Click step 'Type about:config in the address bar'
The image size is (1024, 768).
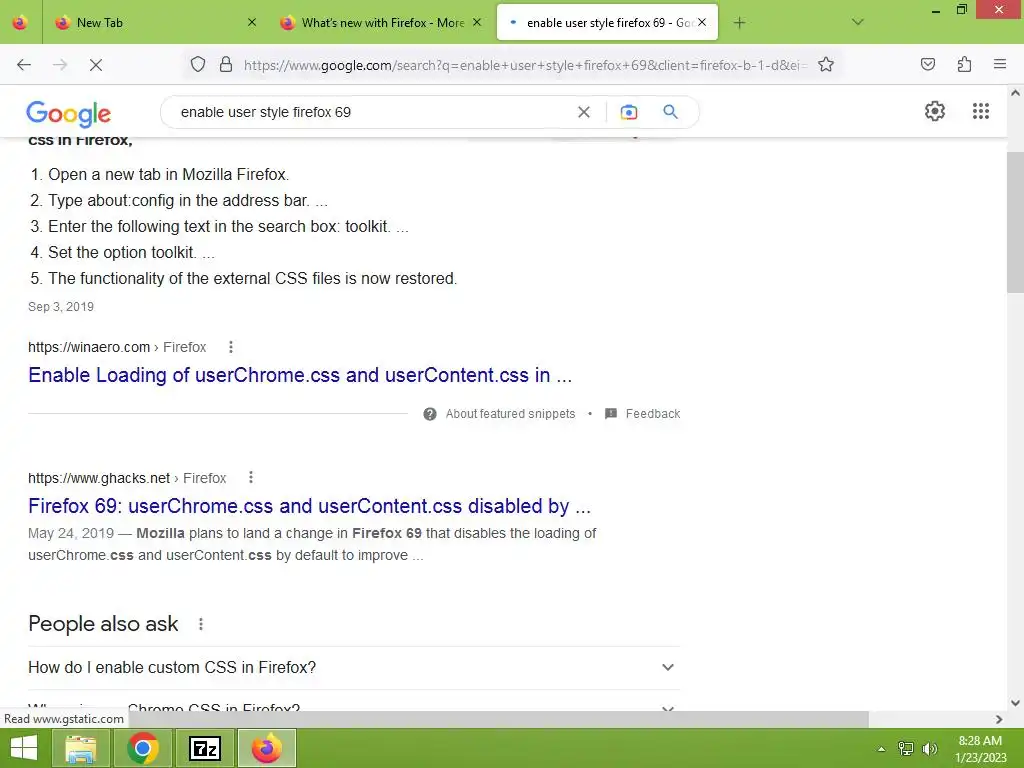point(187,200)
